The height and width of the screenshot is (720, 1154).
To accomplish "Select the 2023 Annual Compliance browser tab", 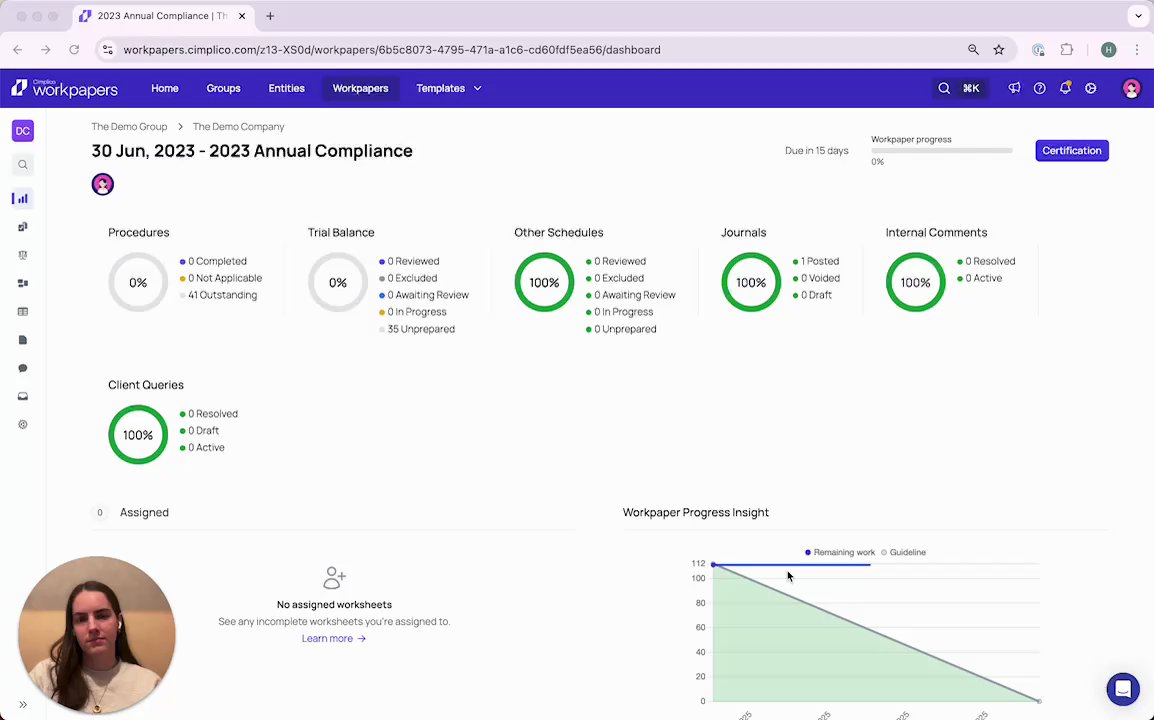I will (x=163, y=15).
